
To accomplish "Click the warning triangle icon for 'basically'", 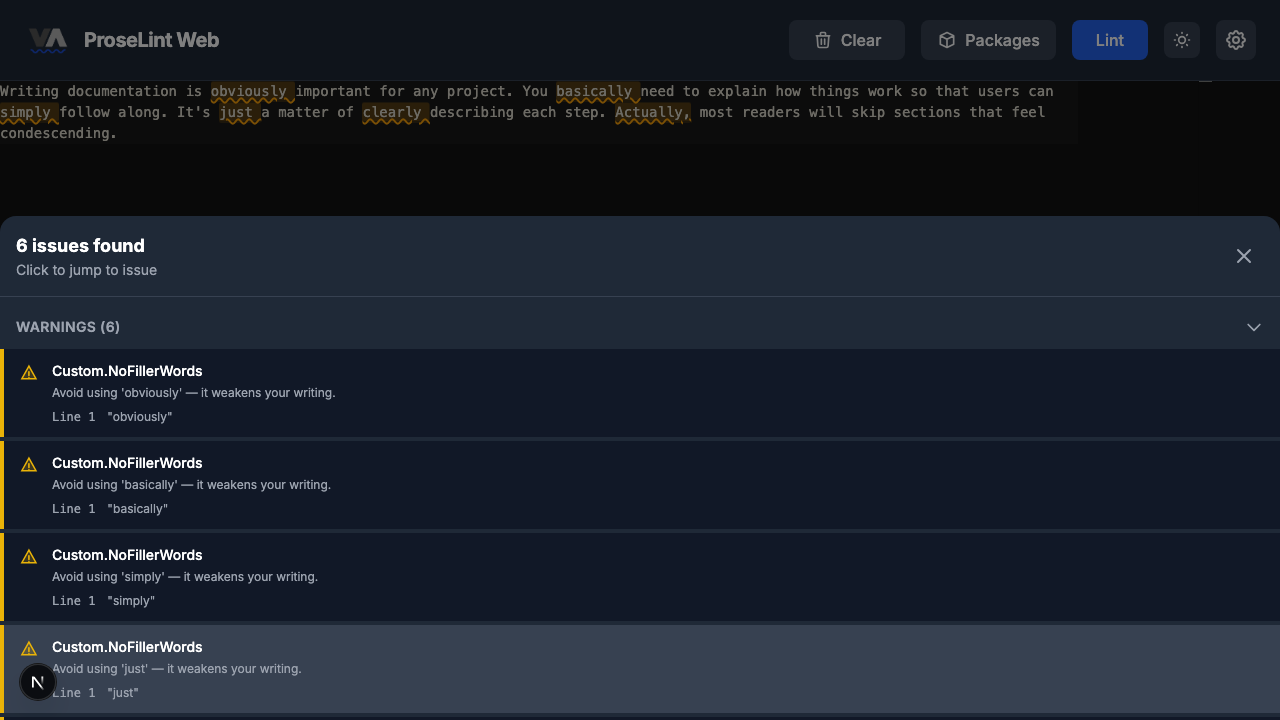I will pos(29,465).
